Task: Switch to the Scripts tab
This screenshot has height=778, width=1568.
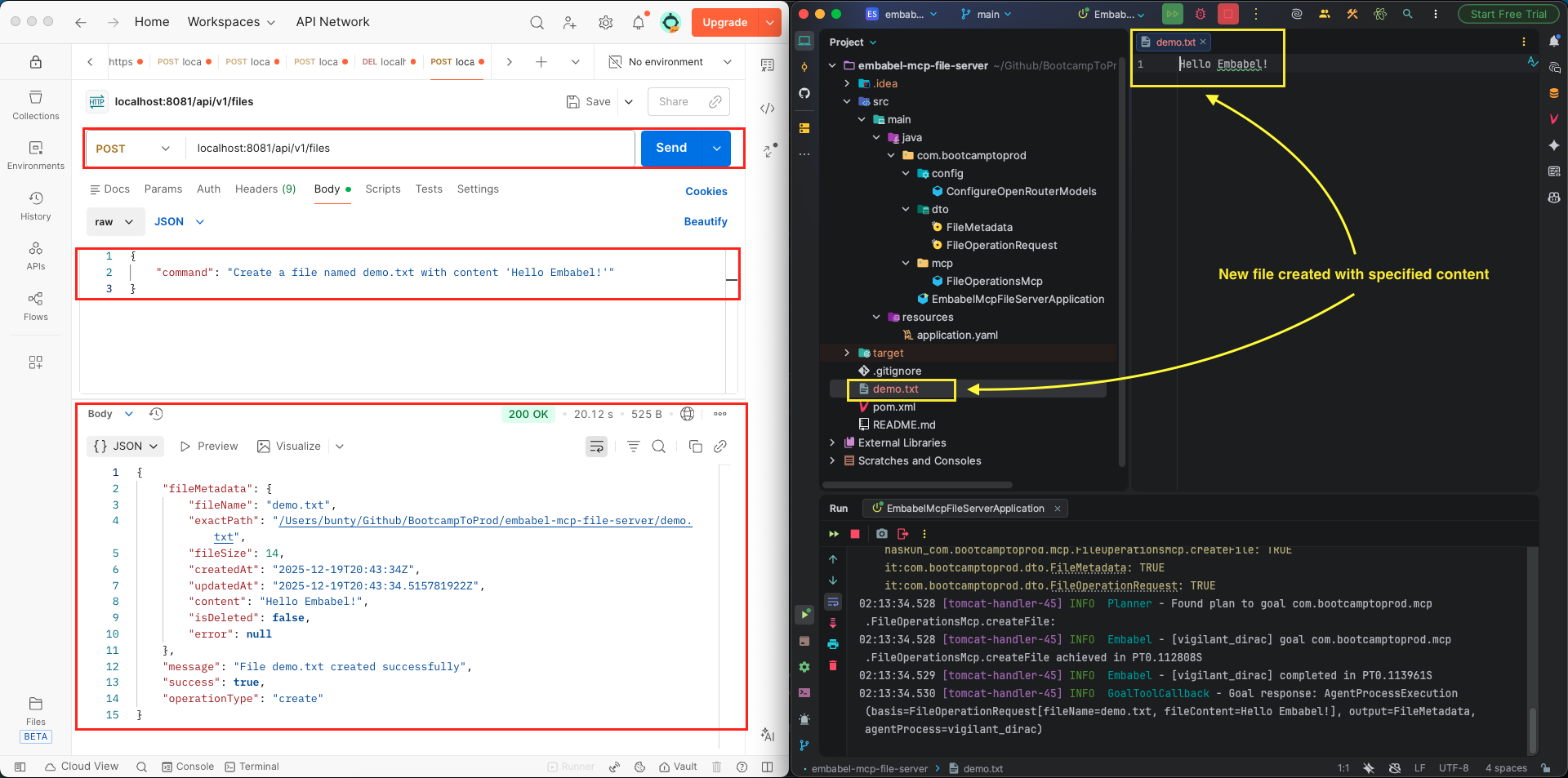Action: [383, 189]
